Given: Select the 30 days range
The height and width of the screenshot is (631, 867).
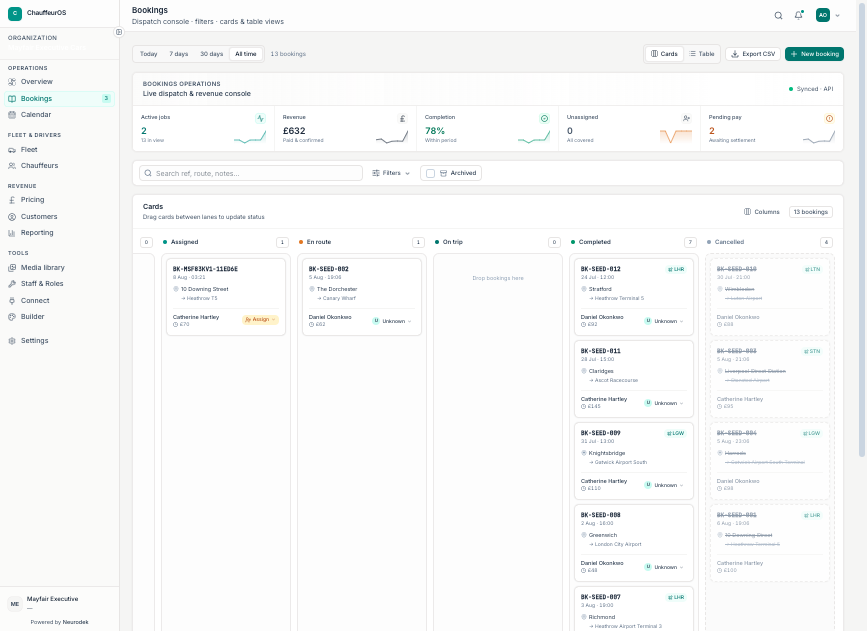Looking at the screenshot, I should pyautogui.click(x=211, y=54).
